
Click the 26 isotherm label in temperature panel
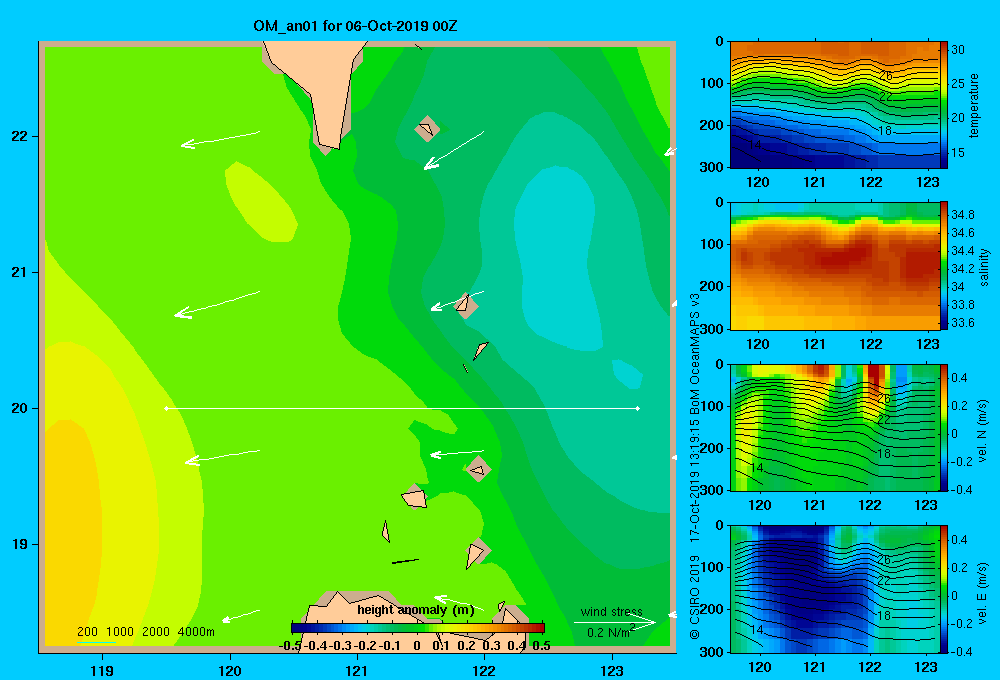[x=885, y=76]
